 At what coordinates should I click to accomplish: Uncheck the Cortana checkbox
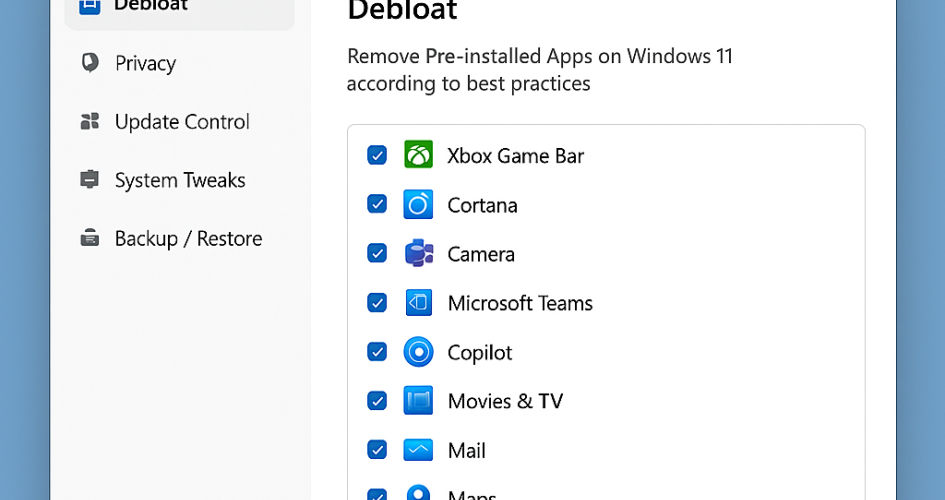click(377, 204)
